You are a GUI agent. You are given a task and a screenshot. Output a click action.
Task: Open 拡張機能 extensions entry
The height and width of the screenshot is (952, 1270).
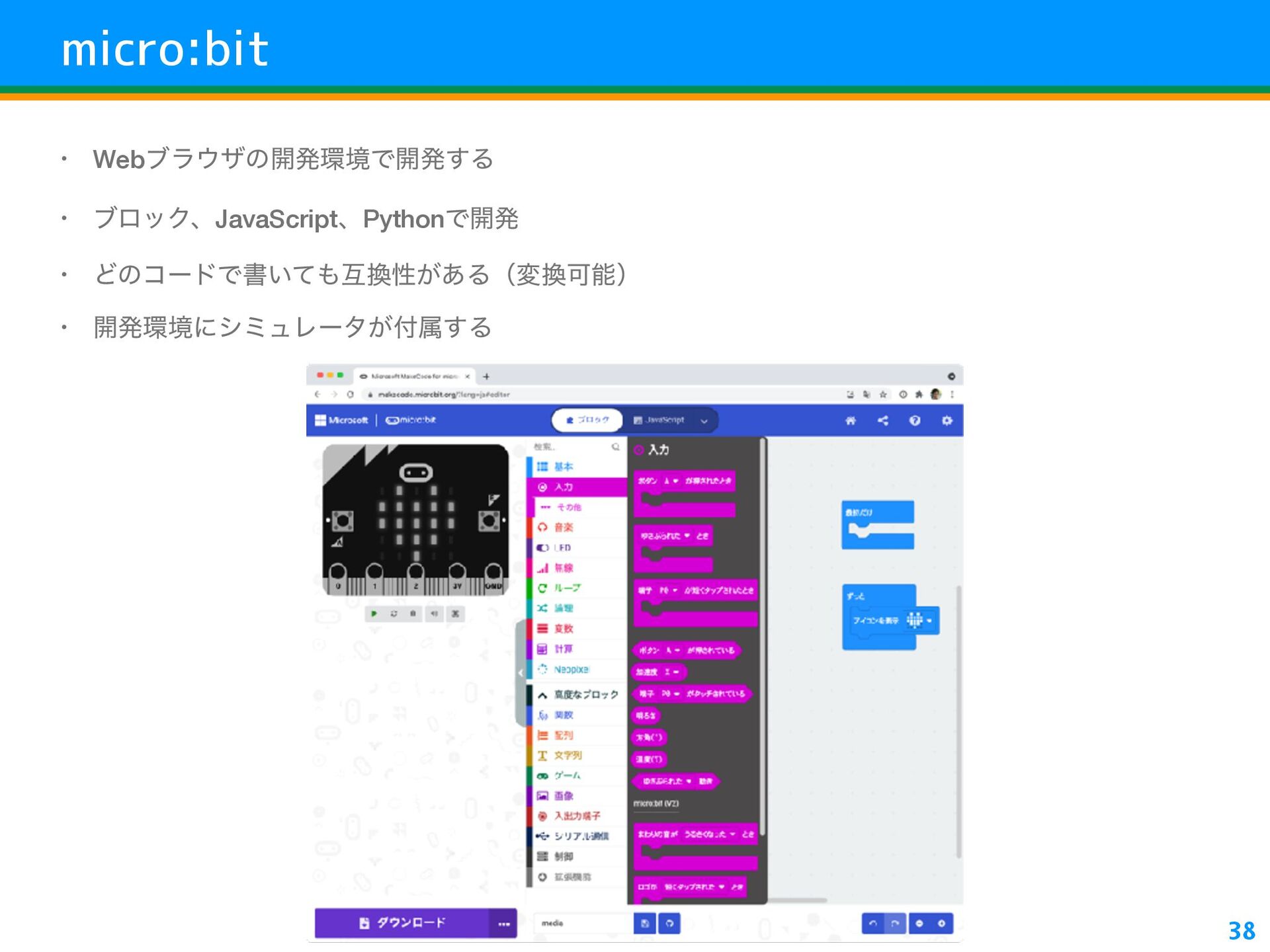tap(577, 877)
